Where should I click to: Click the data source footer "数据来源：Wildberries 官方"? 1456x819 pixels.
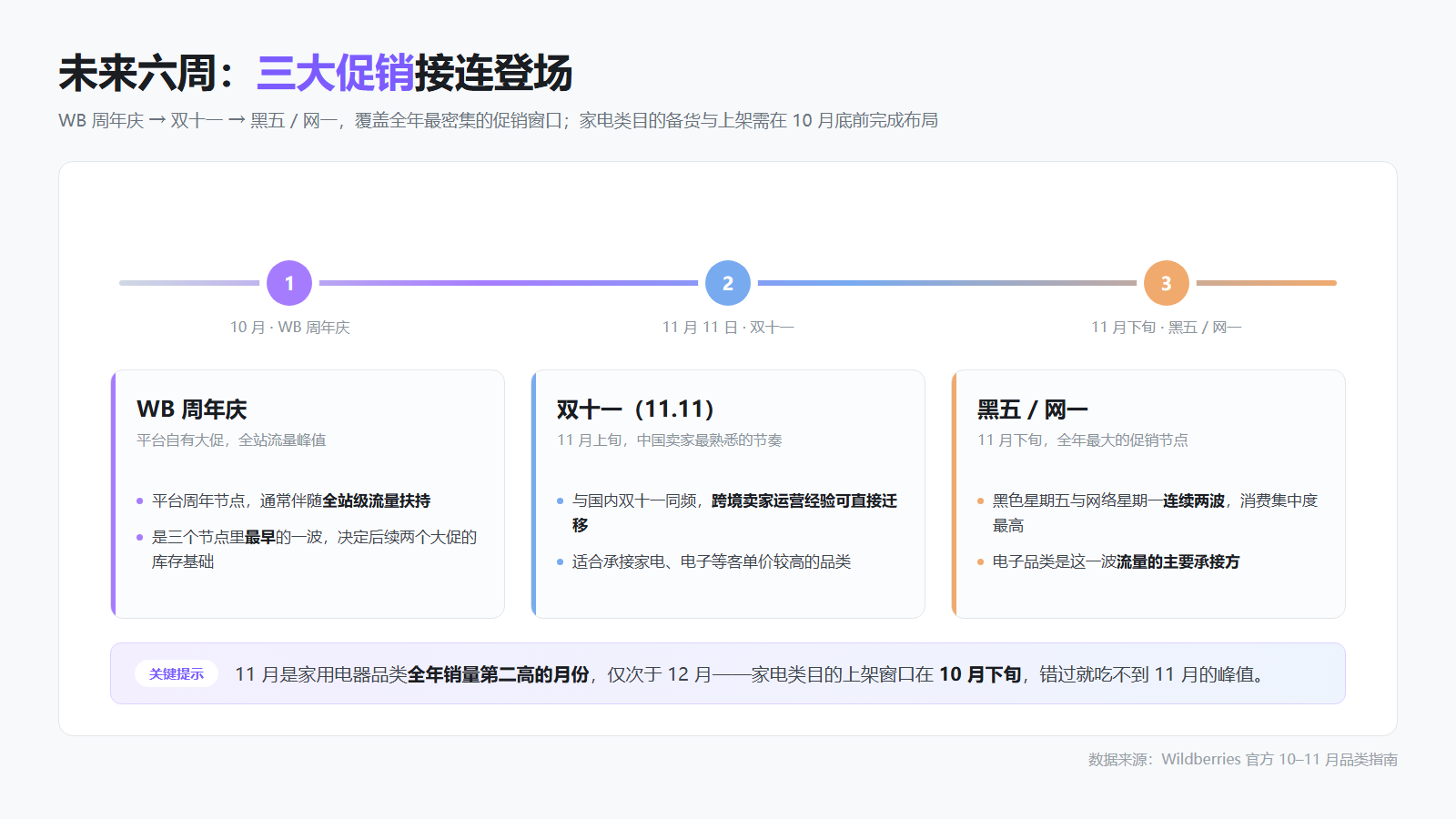(1243, 759)
